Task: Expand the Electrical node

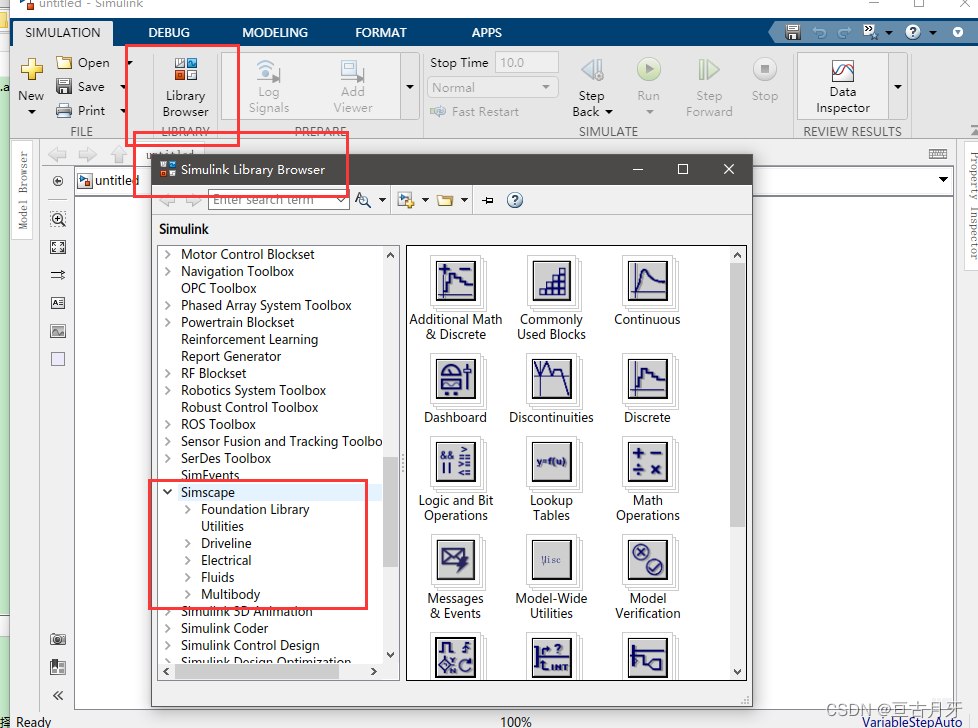Action: click(188, 560)
